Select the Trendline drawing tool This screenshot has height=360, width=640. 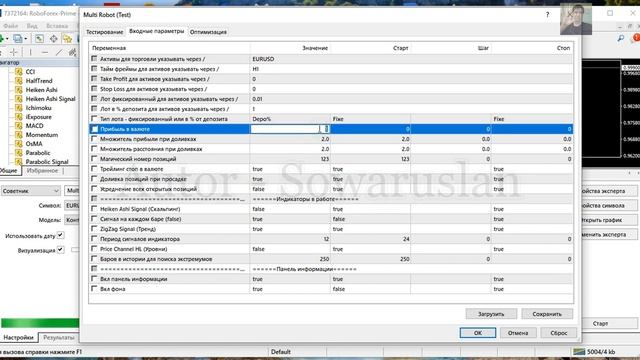pyautogui.click(x=59, y=52)
